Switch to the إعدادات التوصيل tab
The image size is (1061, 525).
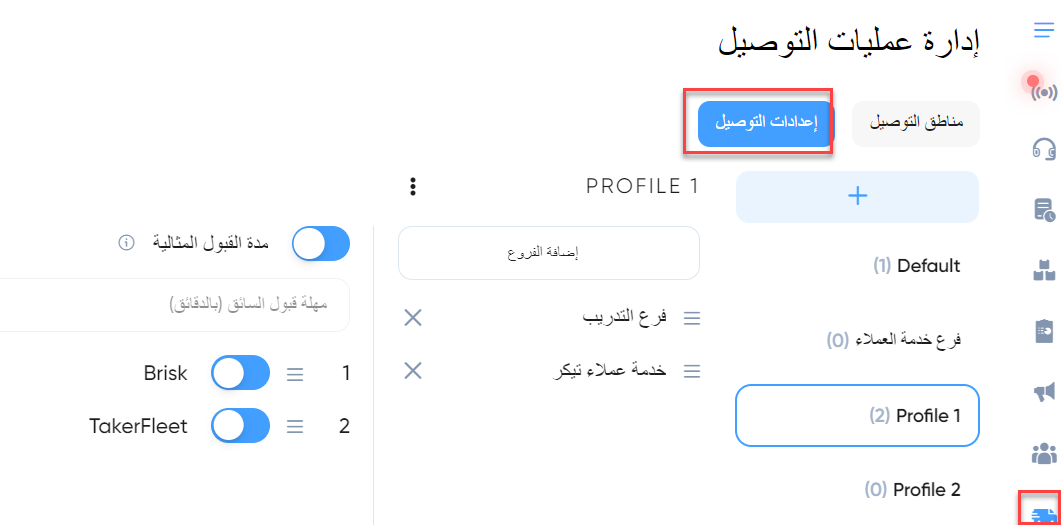[764, 124]
